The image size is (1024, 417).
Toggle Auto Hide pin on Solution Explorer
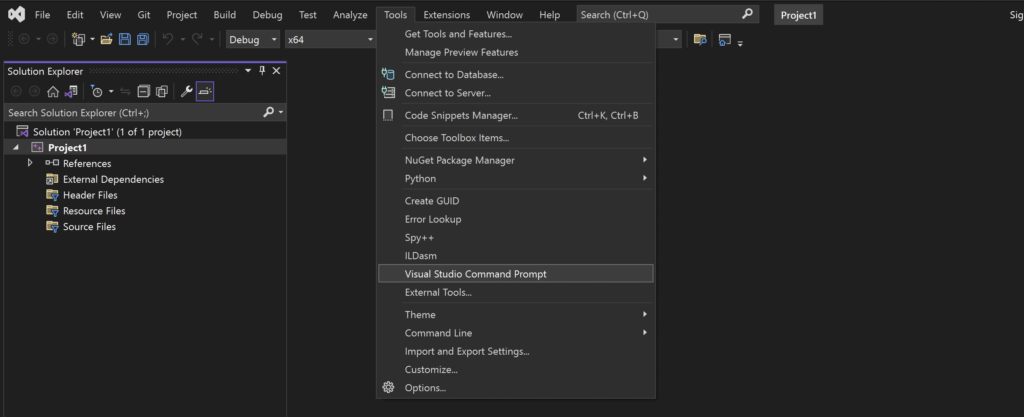click(263, 71)
